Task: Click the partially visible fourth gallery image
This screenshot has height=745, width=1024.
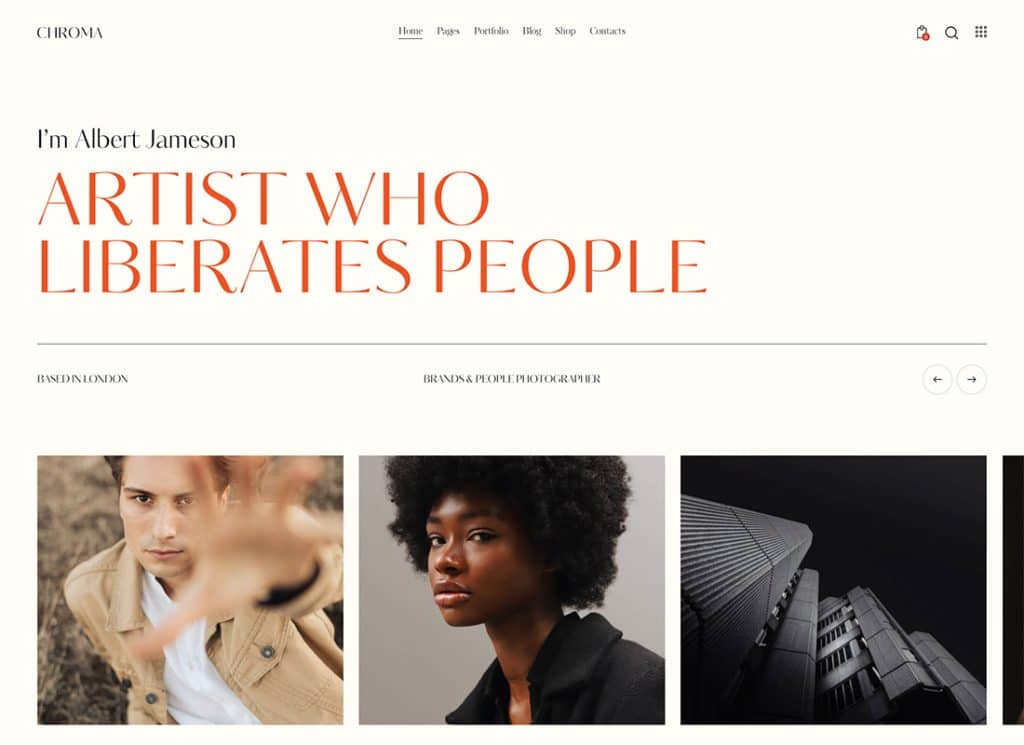Action: coord(1013,590)
